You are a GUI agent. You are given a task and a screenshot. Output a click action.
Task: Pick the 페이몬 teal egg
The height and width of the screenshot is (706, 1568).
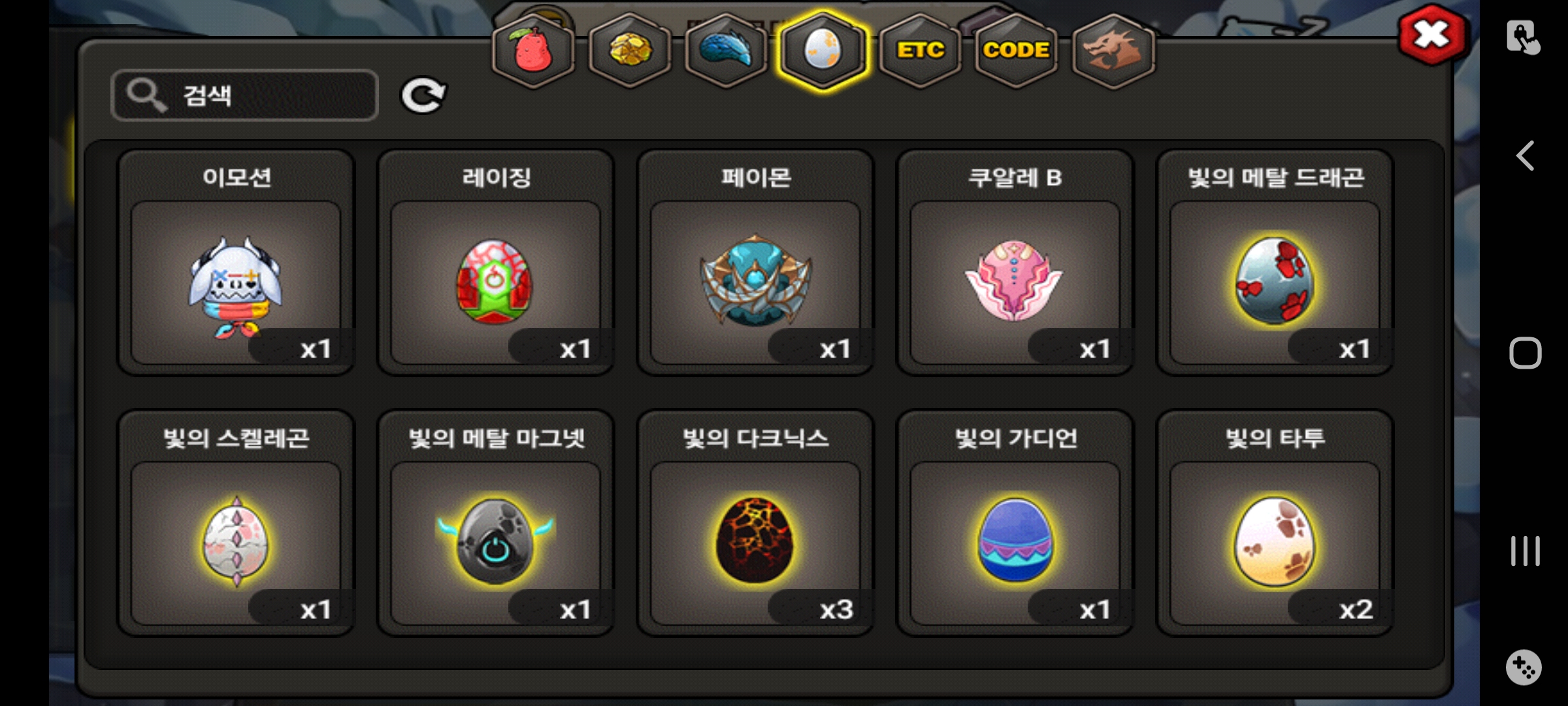point(755,262)
